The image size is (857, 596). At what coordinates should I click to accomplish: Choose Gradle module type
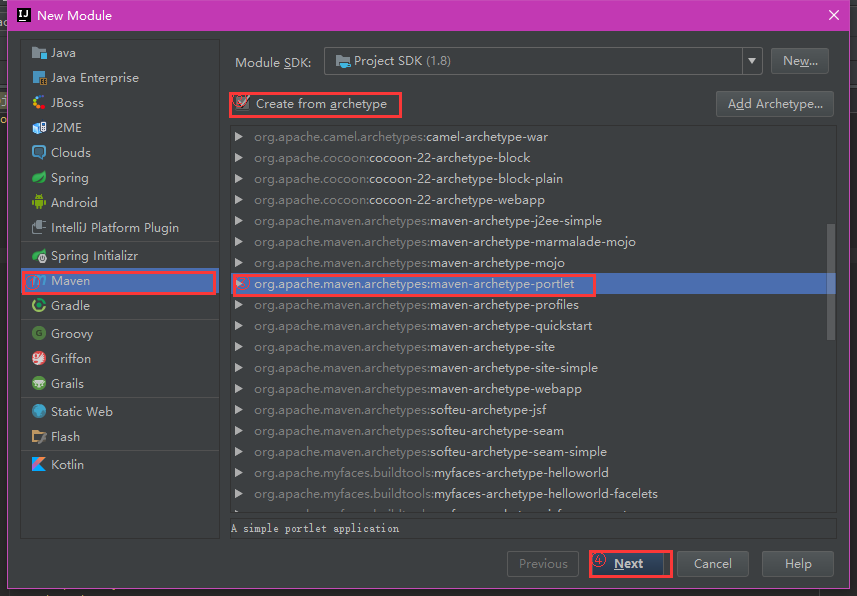tap(120, 306)
